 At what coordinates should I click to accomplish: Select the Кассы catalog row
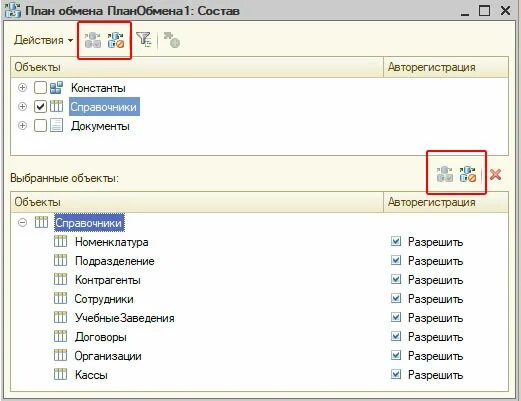pyautogui.click(x=91, y=375)
